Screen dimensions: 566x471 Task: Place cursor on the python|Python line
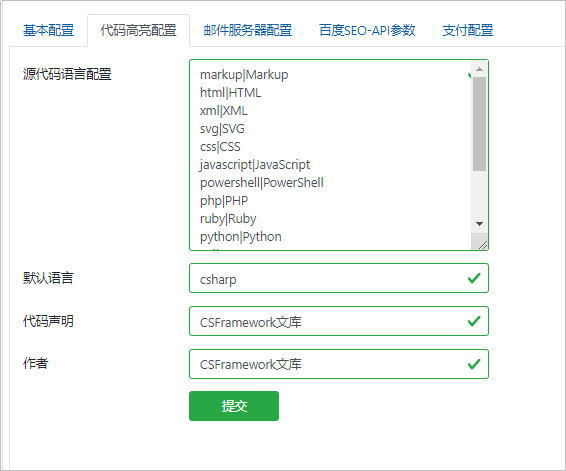[241, 237]
